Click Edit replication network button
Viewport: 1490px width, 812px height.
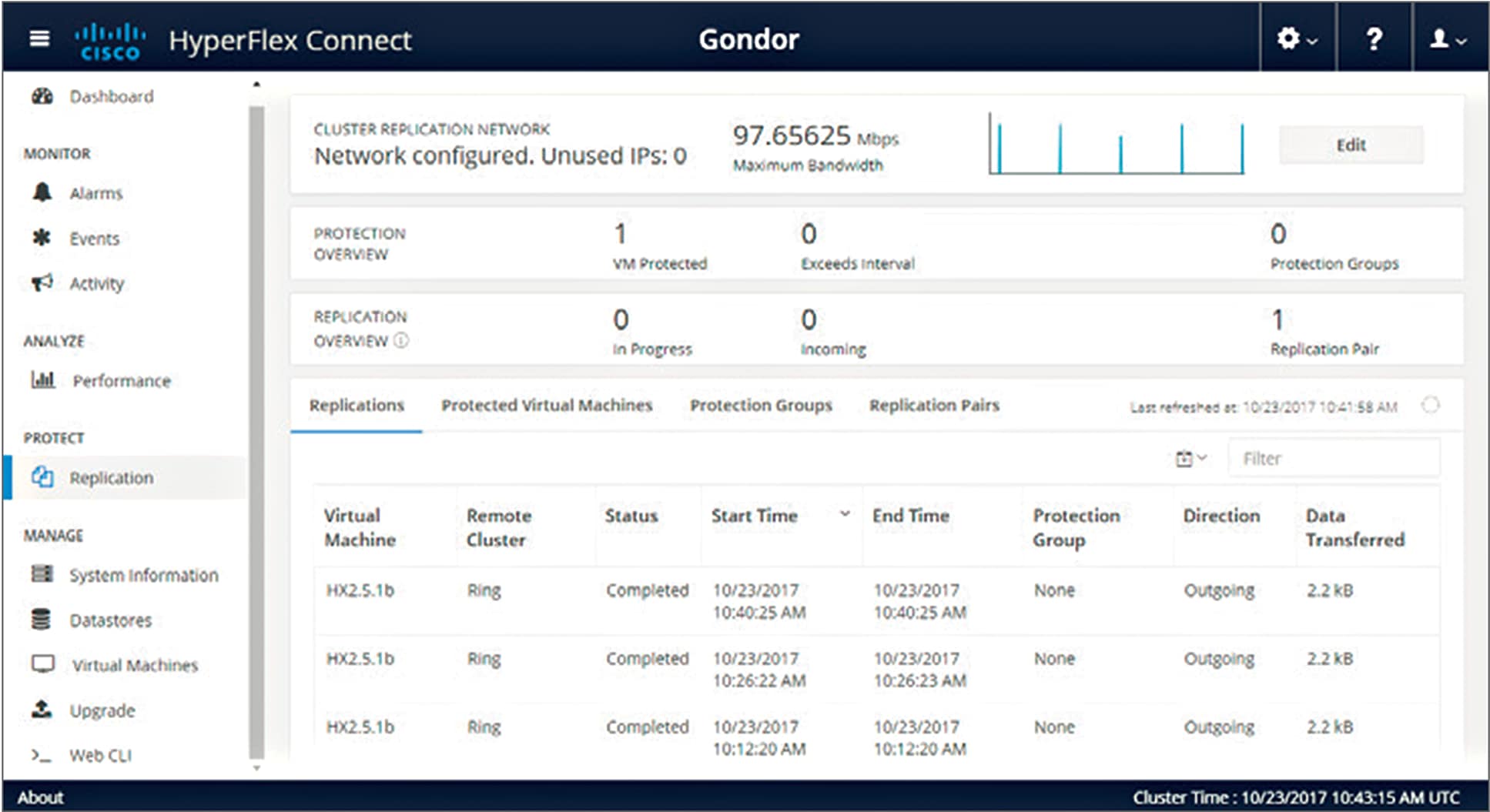pyautogui.click(x=1351, y=145)
